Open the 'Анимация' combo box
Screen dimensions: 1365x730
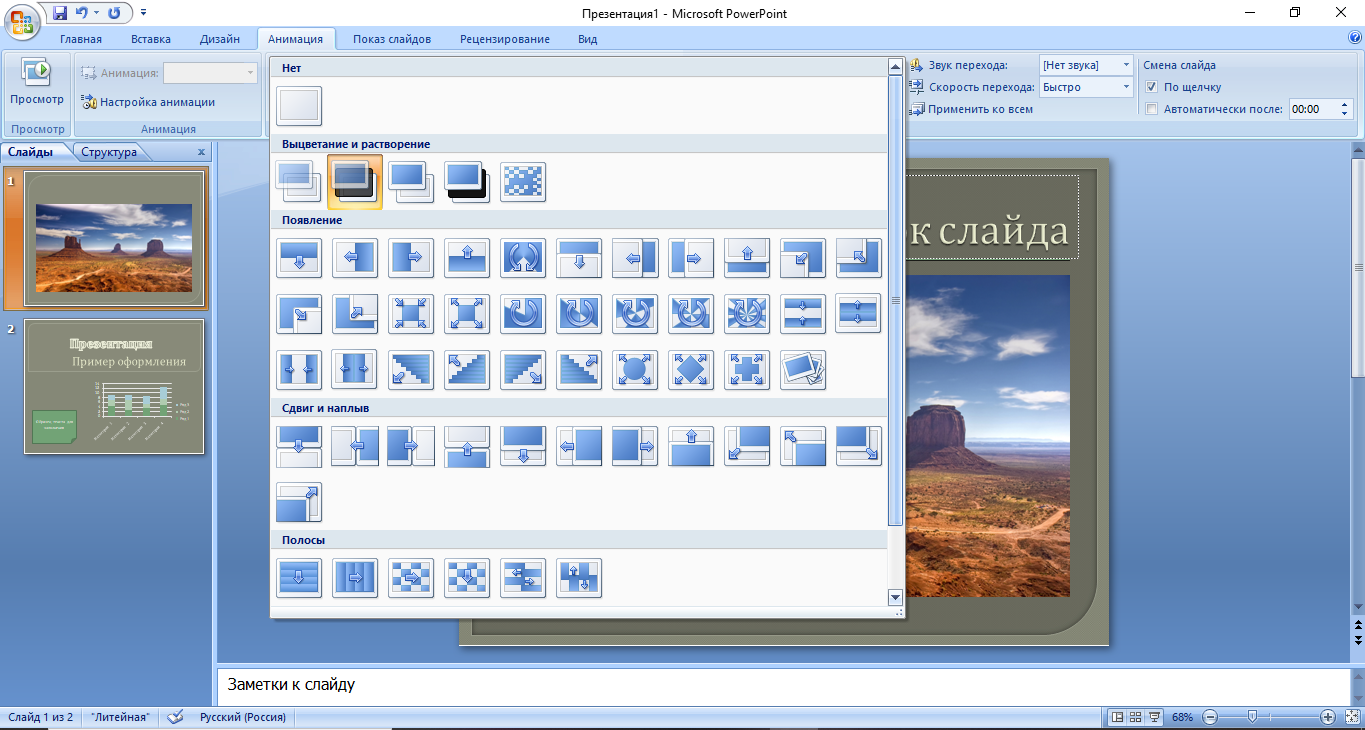(210, 73)
